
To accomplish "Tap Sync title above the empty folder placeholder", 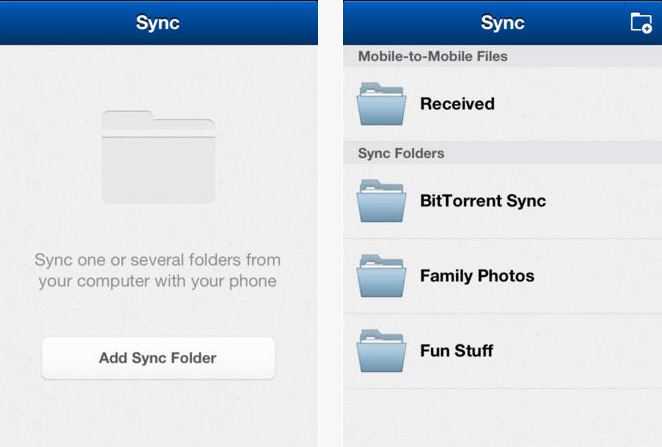I will point(158,23).
